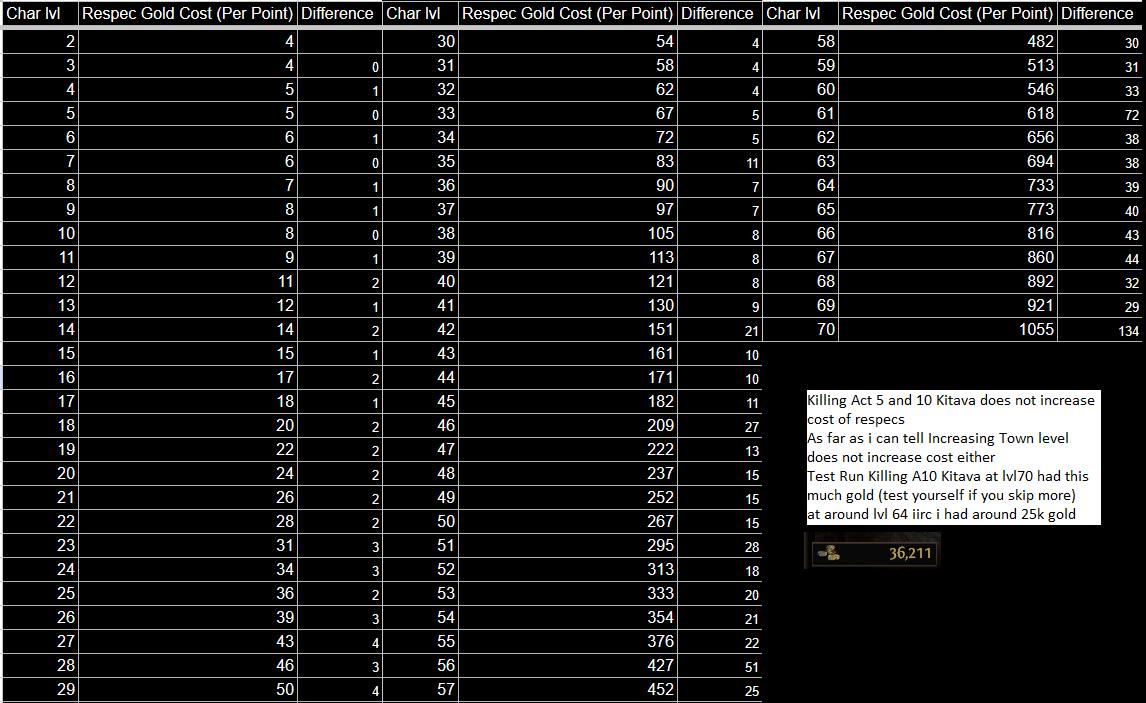Select char level cell 70

[800, 330]
